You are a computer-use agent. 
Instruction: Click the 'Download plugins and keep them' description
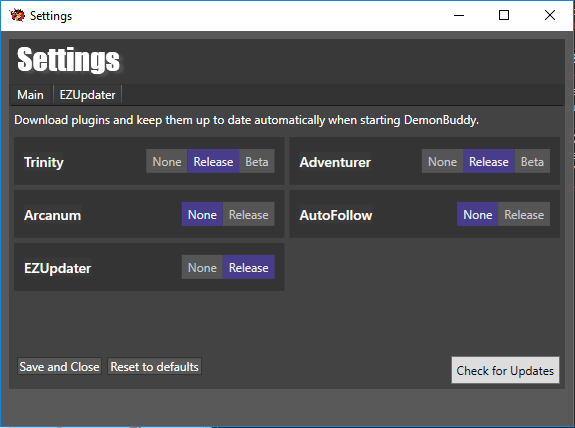point(246,120)
